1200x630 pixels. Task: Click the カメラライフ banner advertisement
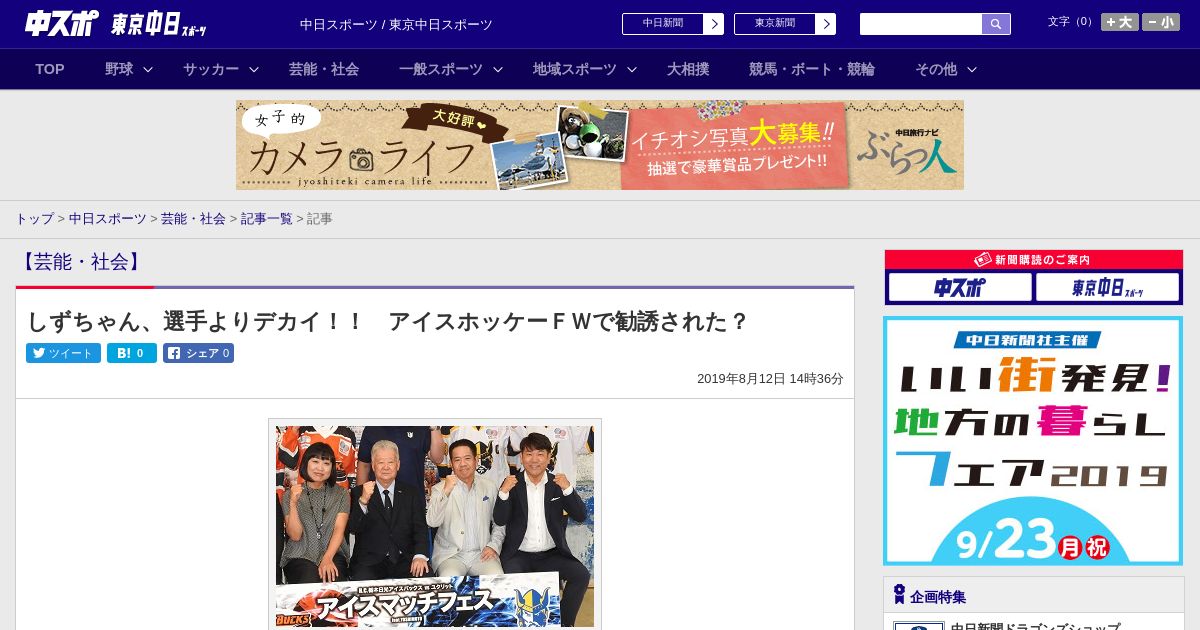600,145
